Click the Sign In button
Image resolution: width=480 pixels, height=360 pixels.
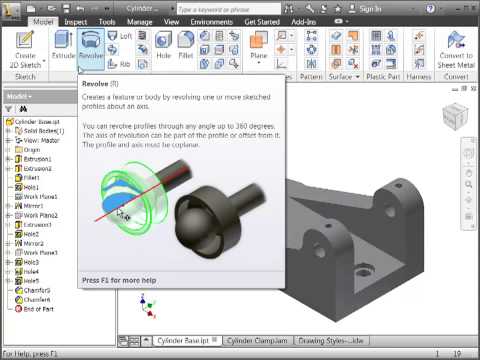tap(365, 9)
